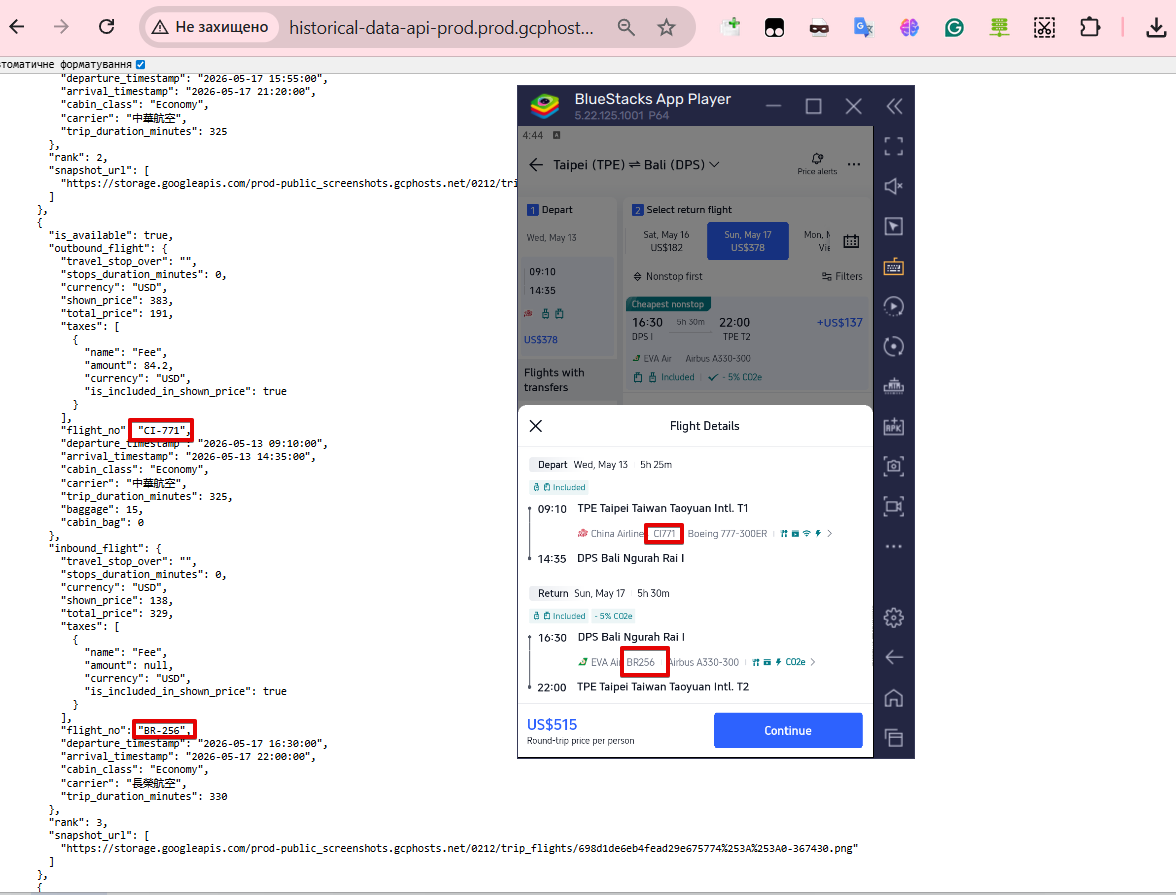Close the Flight Details sheet
Viewport: 1176px width, 895px height.
click(536, 426)
